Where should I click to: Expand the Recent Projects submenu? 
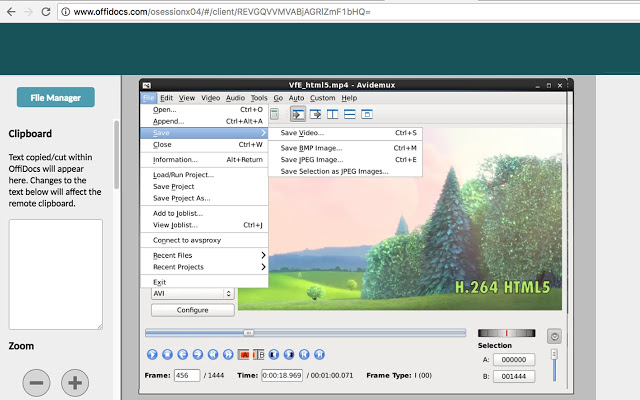point(263,267)
